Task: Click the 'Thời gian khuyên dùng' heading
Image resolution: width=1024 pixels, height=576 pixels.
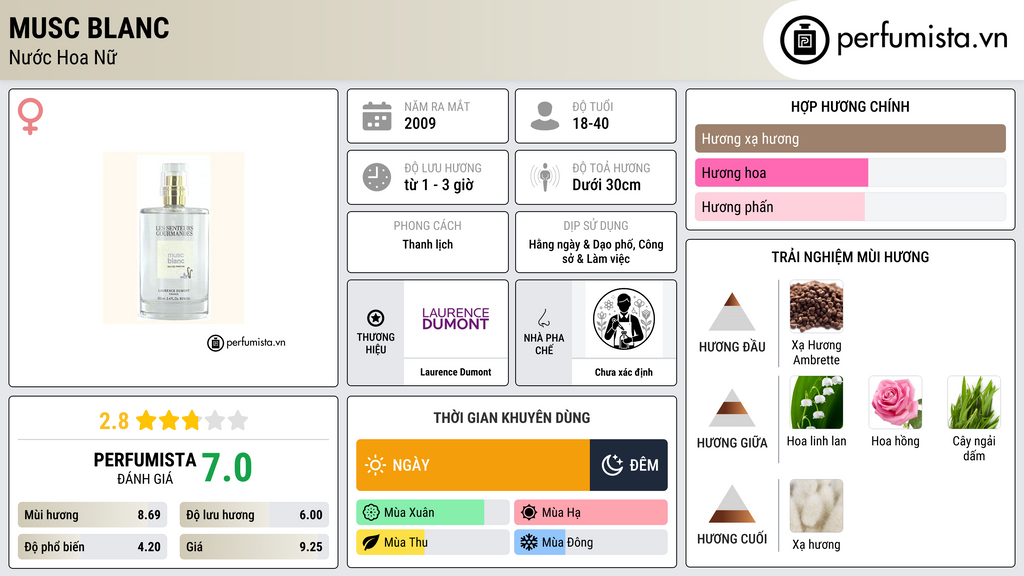Action: [512, 417]
